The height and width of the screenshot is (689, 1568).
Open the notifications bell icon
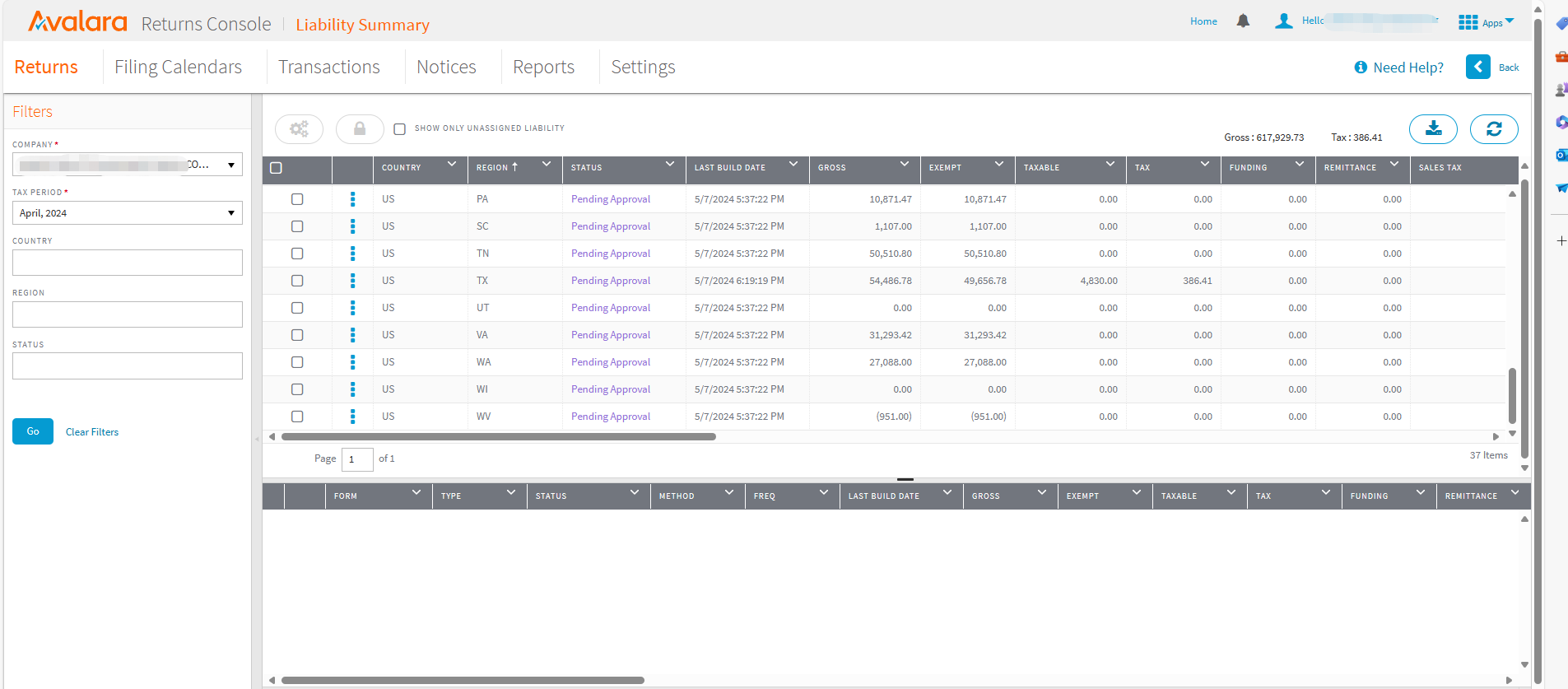tap(1243, 21)
